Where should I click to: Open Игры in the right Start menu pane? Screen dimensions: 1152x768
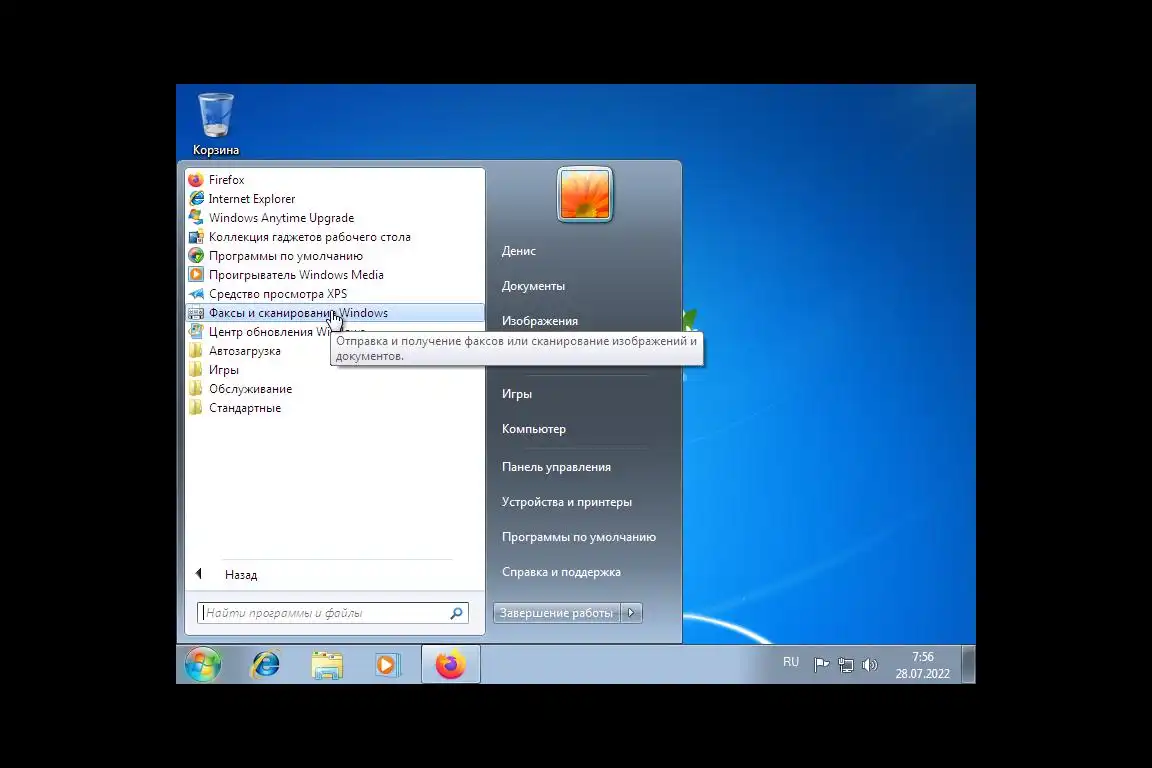point(517,394)
